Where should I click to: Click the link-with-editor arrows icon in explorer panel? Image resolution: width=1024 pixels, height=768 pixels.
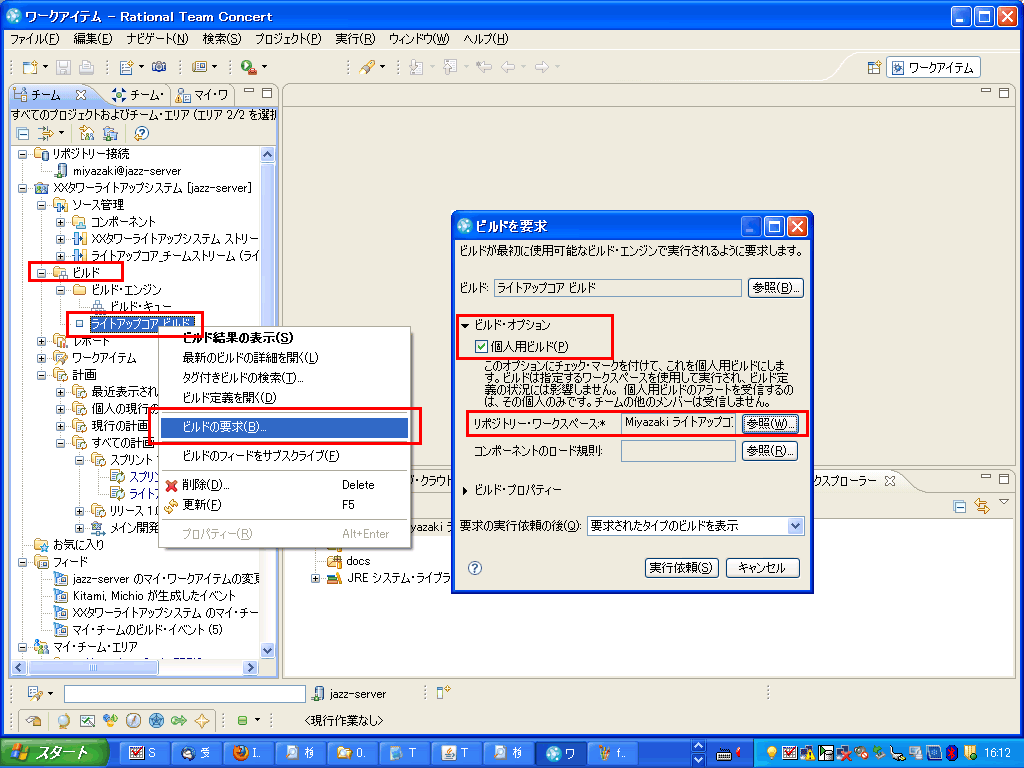coord(982,506)
